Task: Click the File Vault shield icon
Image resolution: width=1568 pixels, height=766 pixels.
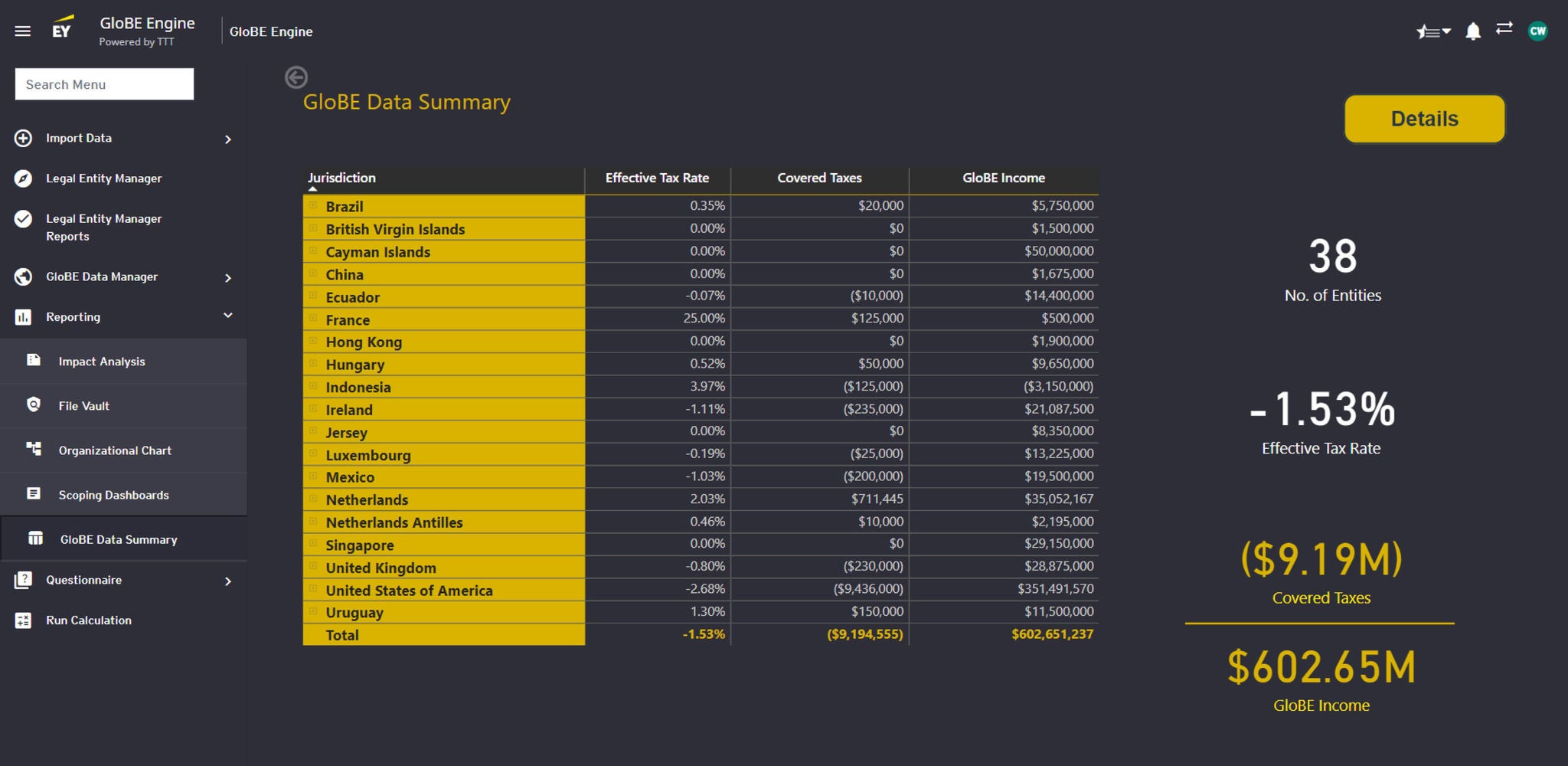Action: (34, 405)
